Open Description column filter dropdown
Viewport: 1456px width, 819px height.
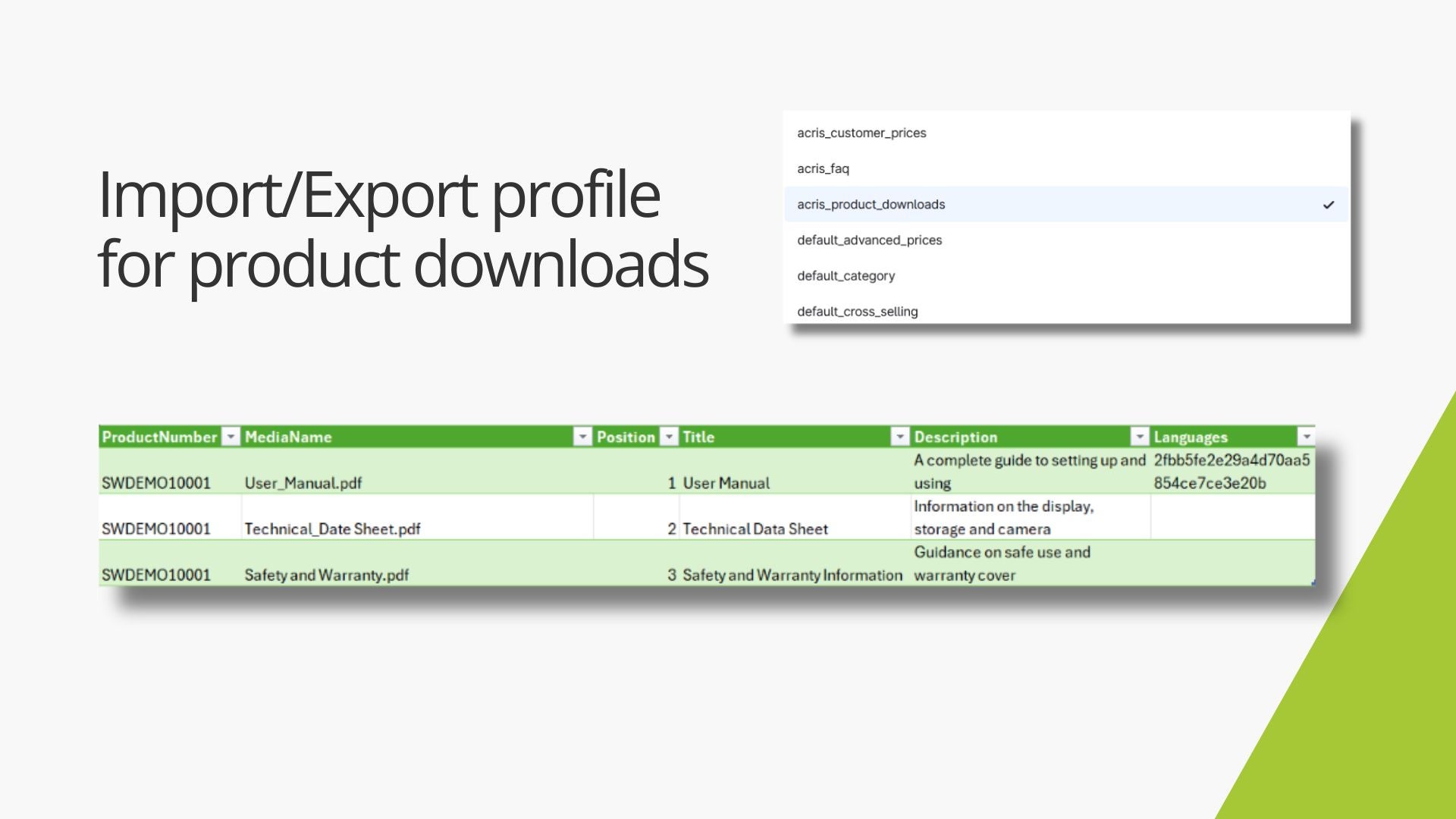(1140, 437)
